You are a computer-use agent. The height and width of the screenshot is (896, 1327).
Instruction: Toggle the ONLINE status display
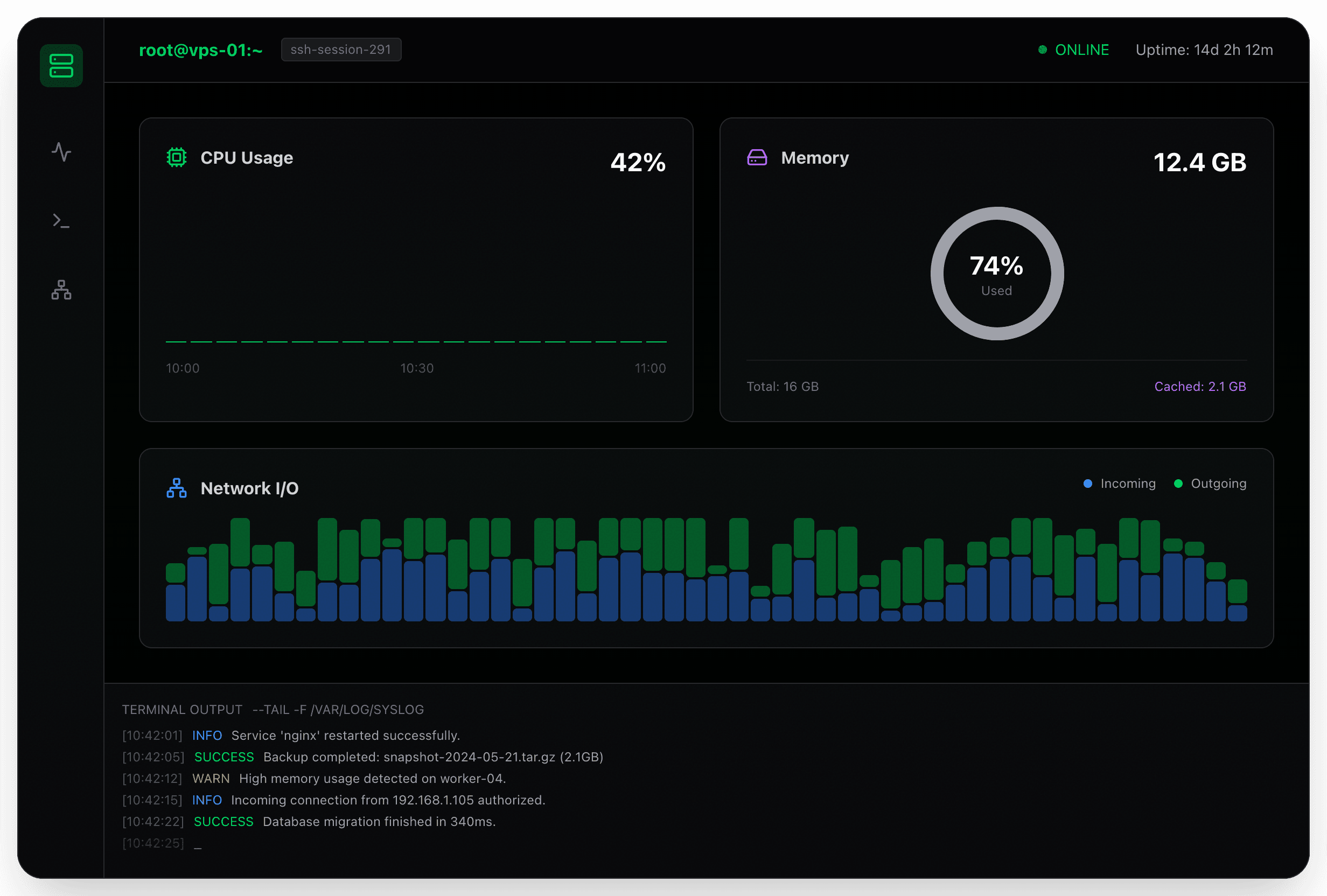pyautogui.click(x=1073, y=50)
